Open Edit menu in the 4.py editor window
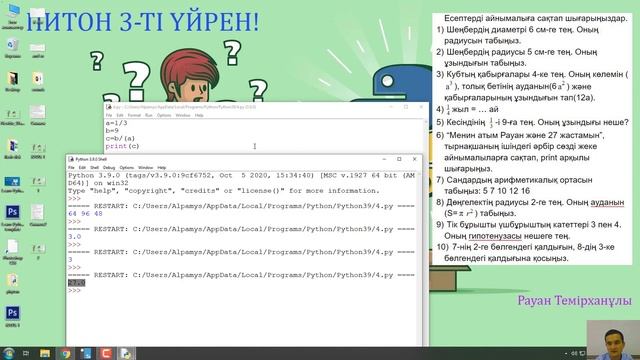Image resolution: width=640 pixels, height=360 pixels. 120,116
